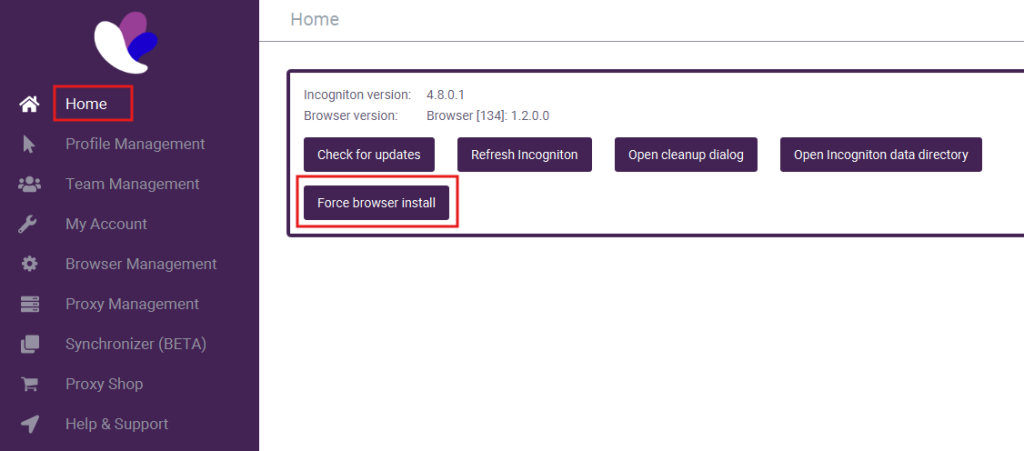Click the Profile Management cursor icon
This screenshot has width=1024, height=451.
30,144
